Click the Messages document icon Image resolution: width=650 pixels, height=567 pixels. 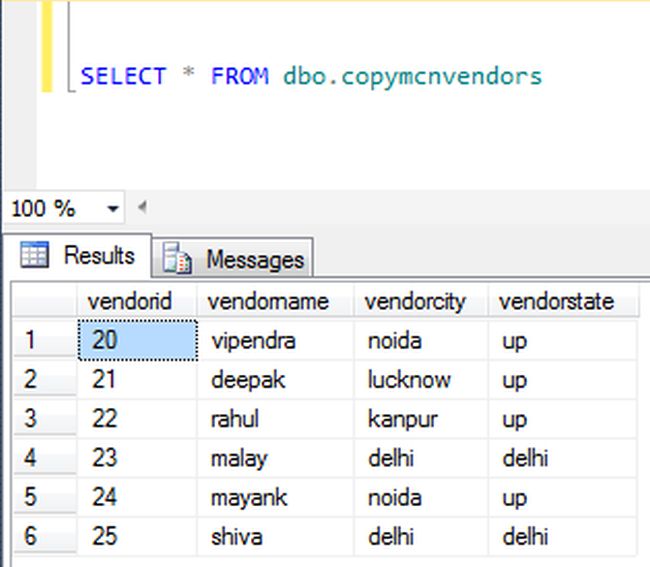[177, 258]
